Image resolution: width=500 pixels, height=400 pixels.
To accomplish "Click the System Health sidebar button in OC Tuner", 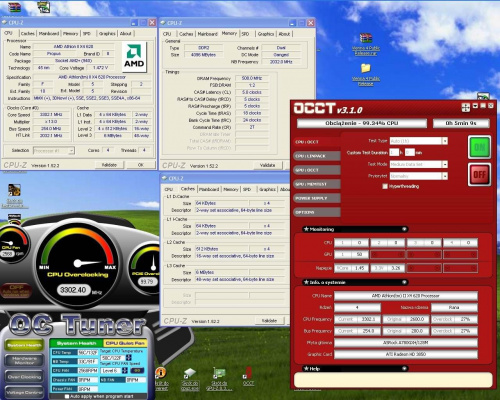I will tap(24, 345).
